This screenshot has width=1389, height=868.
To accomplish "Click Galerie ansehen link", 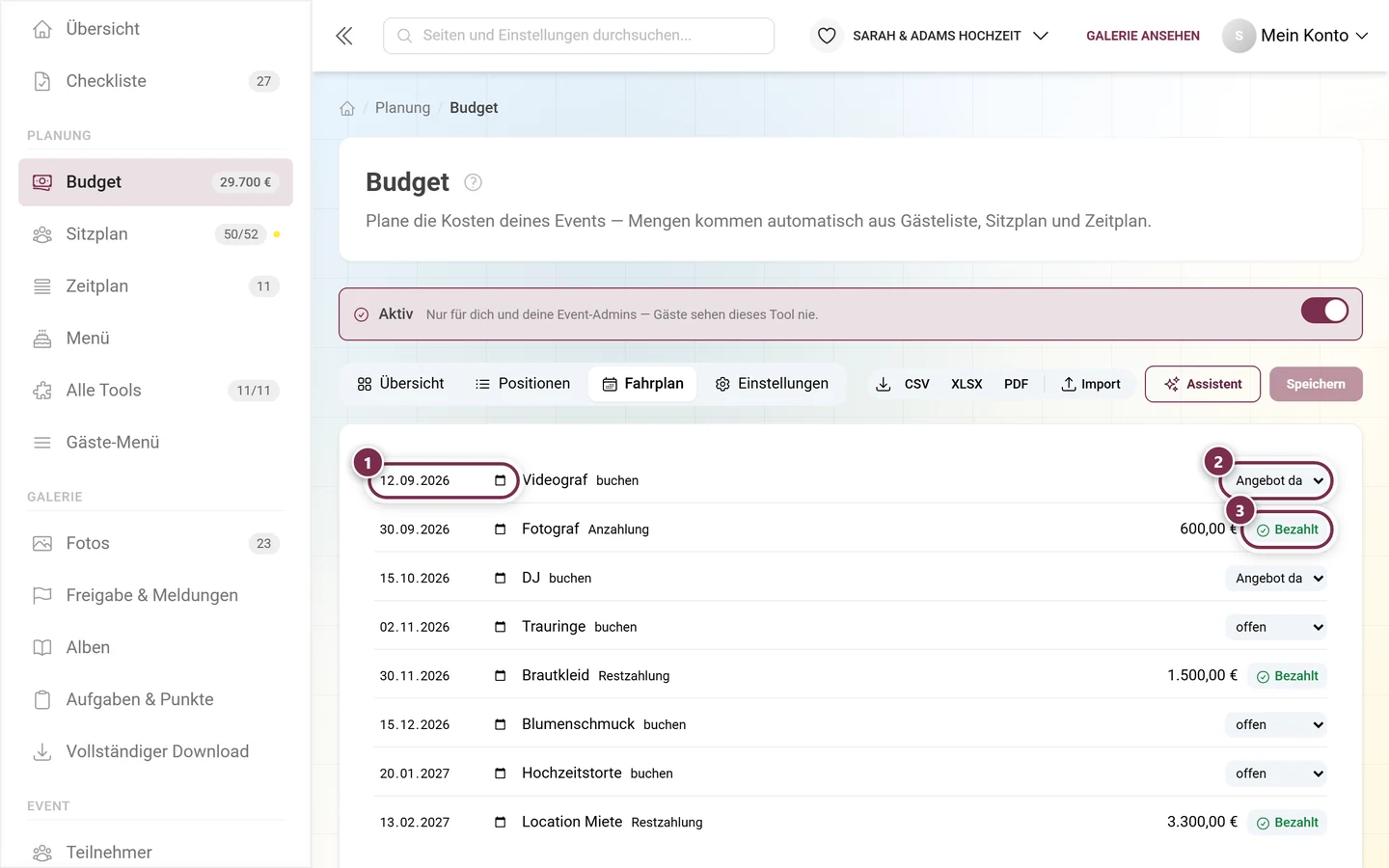I will [x=1143, y=36].
